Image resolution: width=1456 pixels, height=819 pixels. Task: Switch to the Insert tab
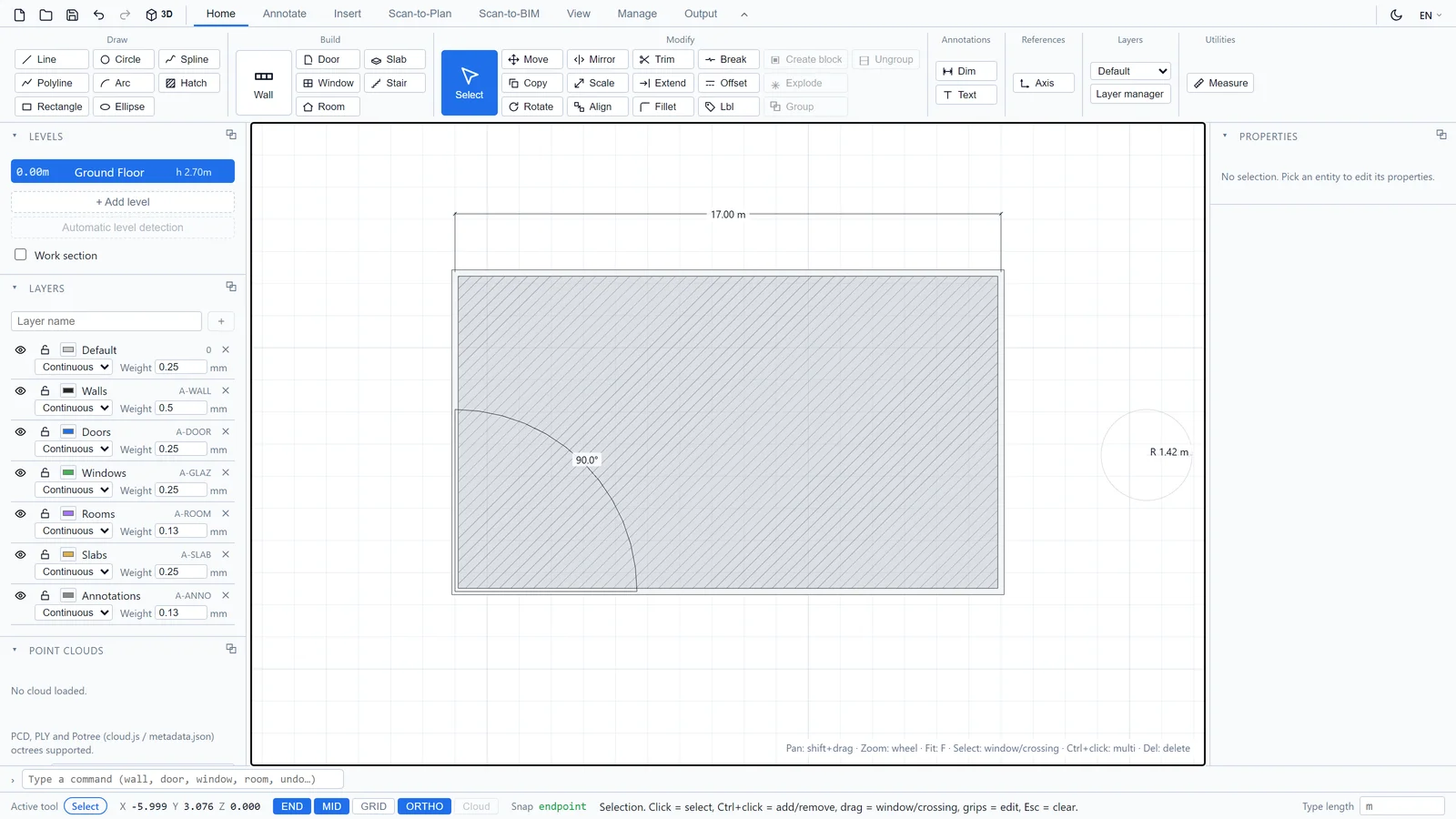(x=348, y=14)
